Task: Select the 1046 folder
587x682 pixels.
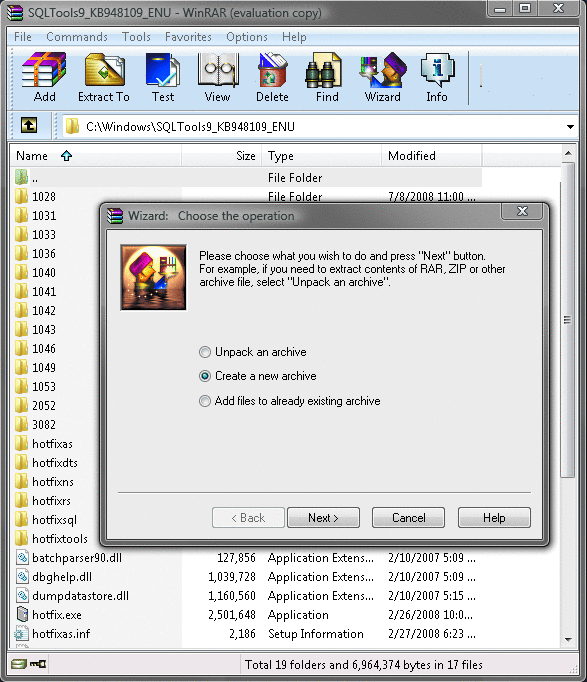Action: point(36,348)
